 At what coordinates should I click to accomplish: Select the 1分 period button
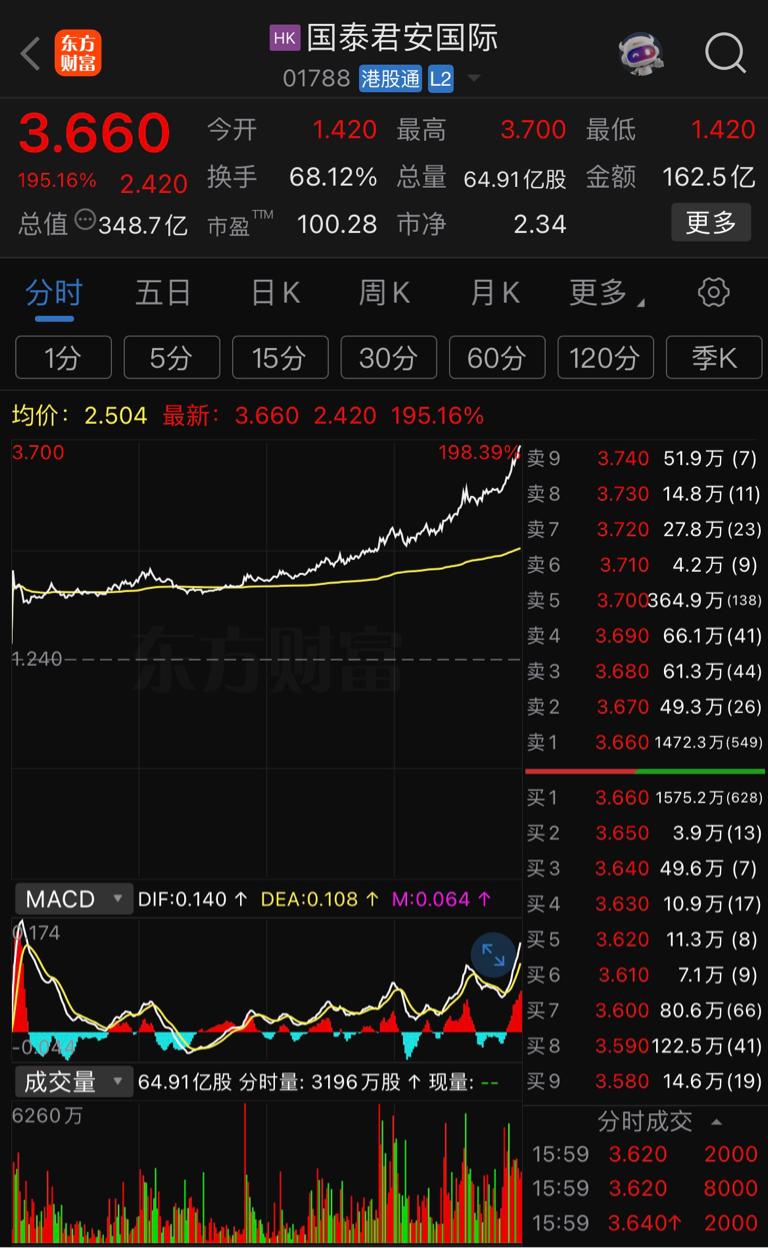pyautogui.click(x=63, y=357)
